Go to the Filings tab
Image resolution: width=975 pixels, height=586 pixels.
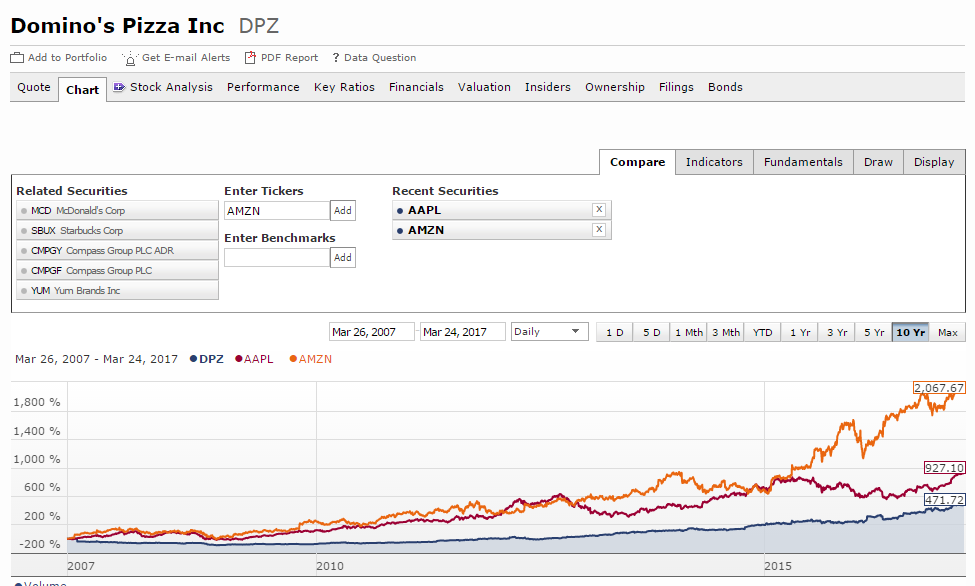click(x=677, y=87)
